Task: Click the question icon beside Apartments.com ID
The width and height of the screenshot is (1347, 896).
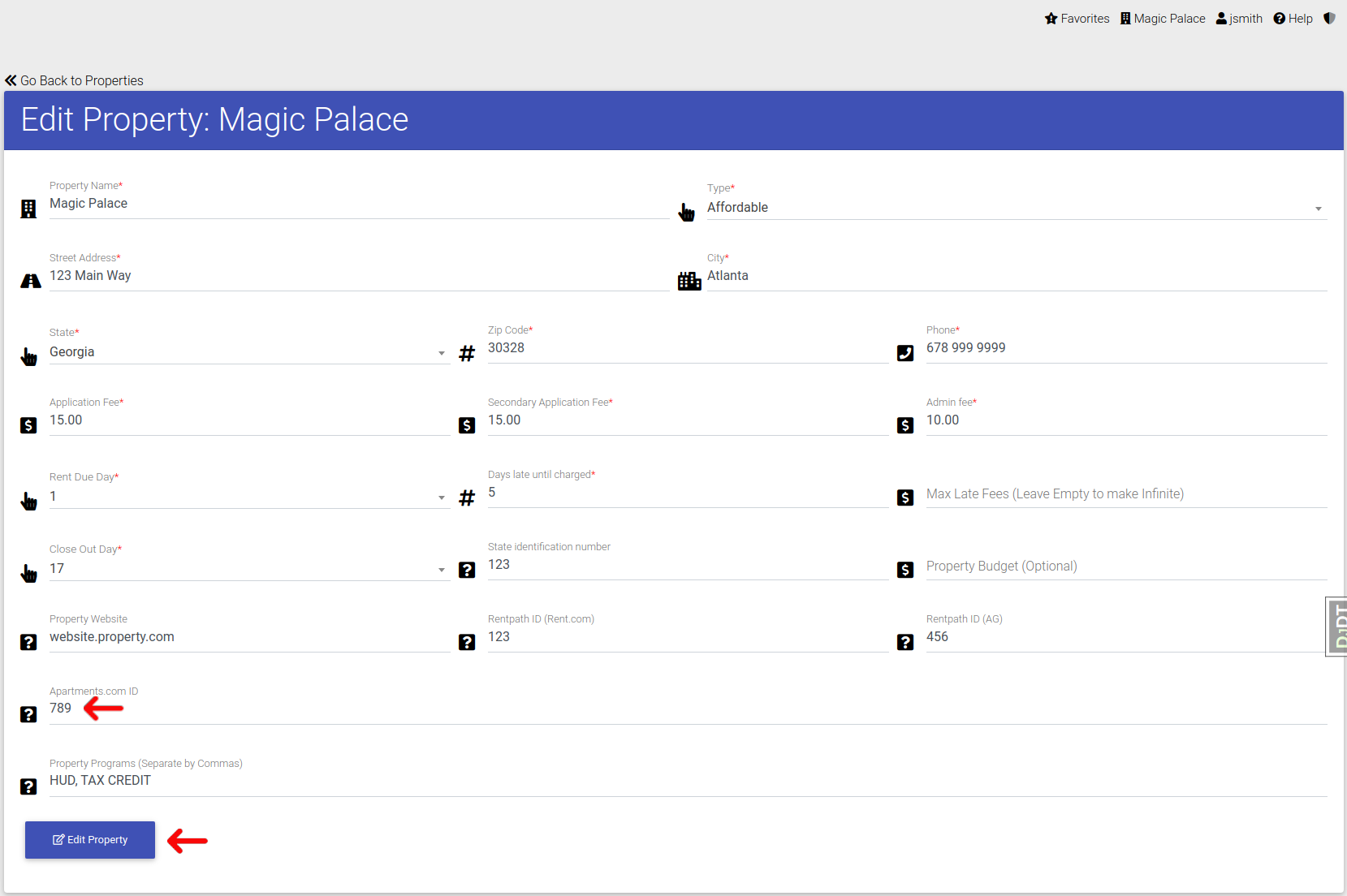Action: click(x=28, y=714)
